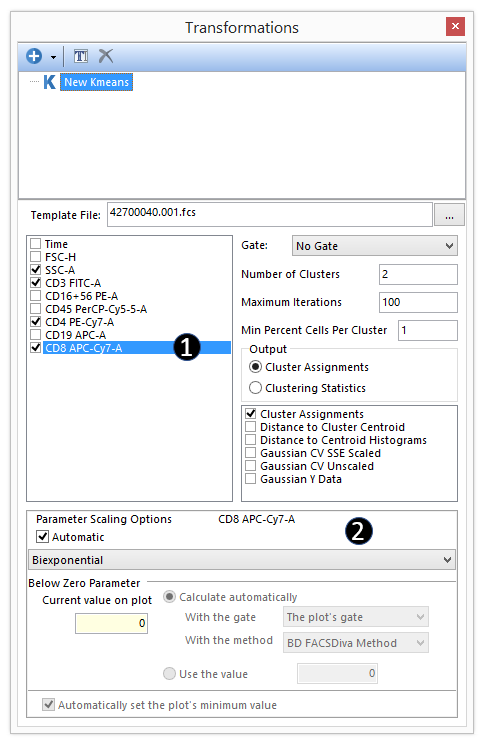The height and width of the screenshot is (746, 488).
Task: Check Distance to Centroid Histograms
Action: [x=251, y=440]
